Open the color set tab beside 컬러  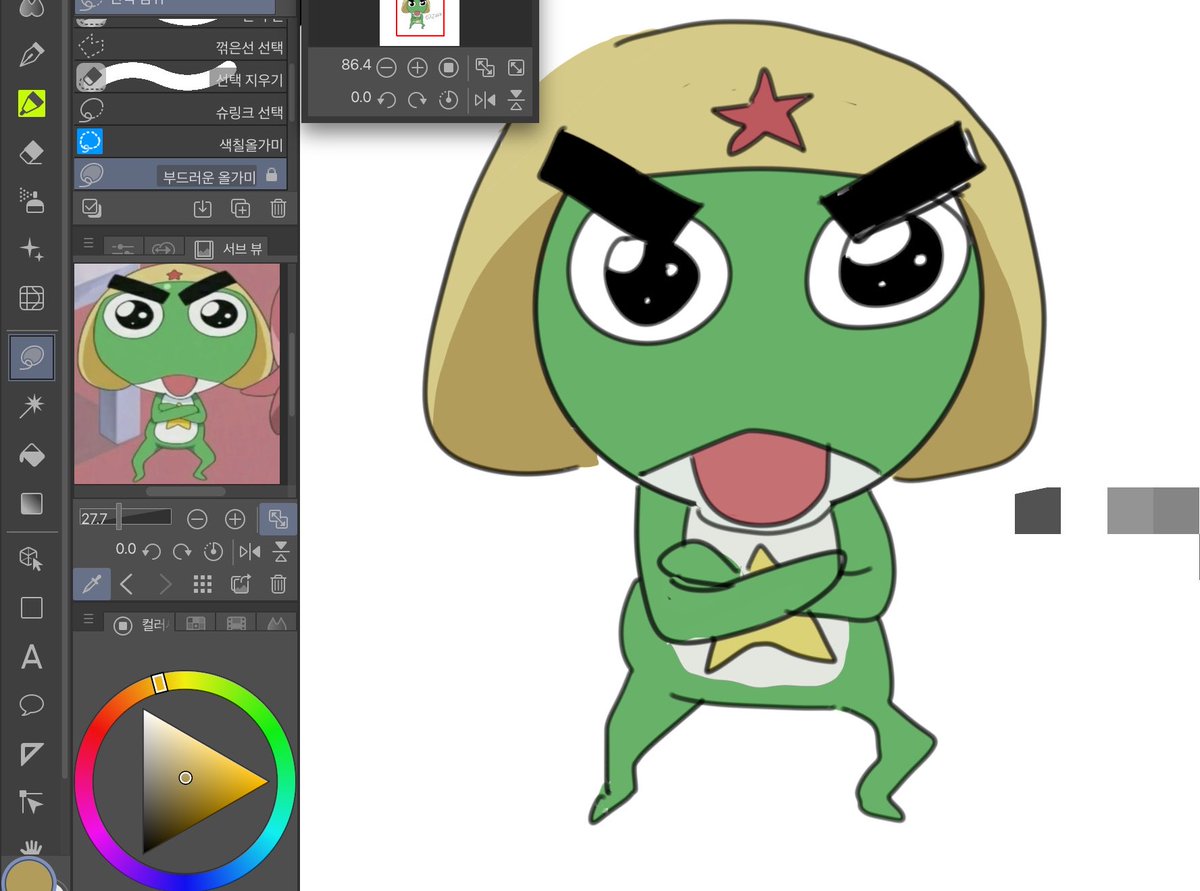click(196, 624)
